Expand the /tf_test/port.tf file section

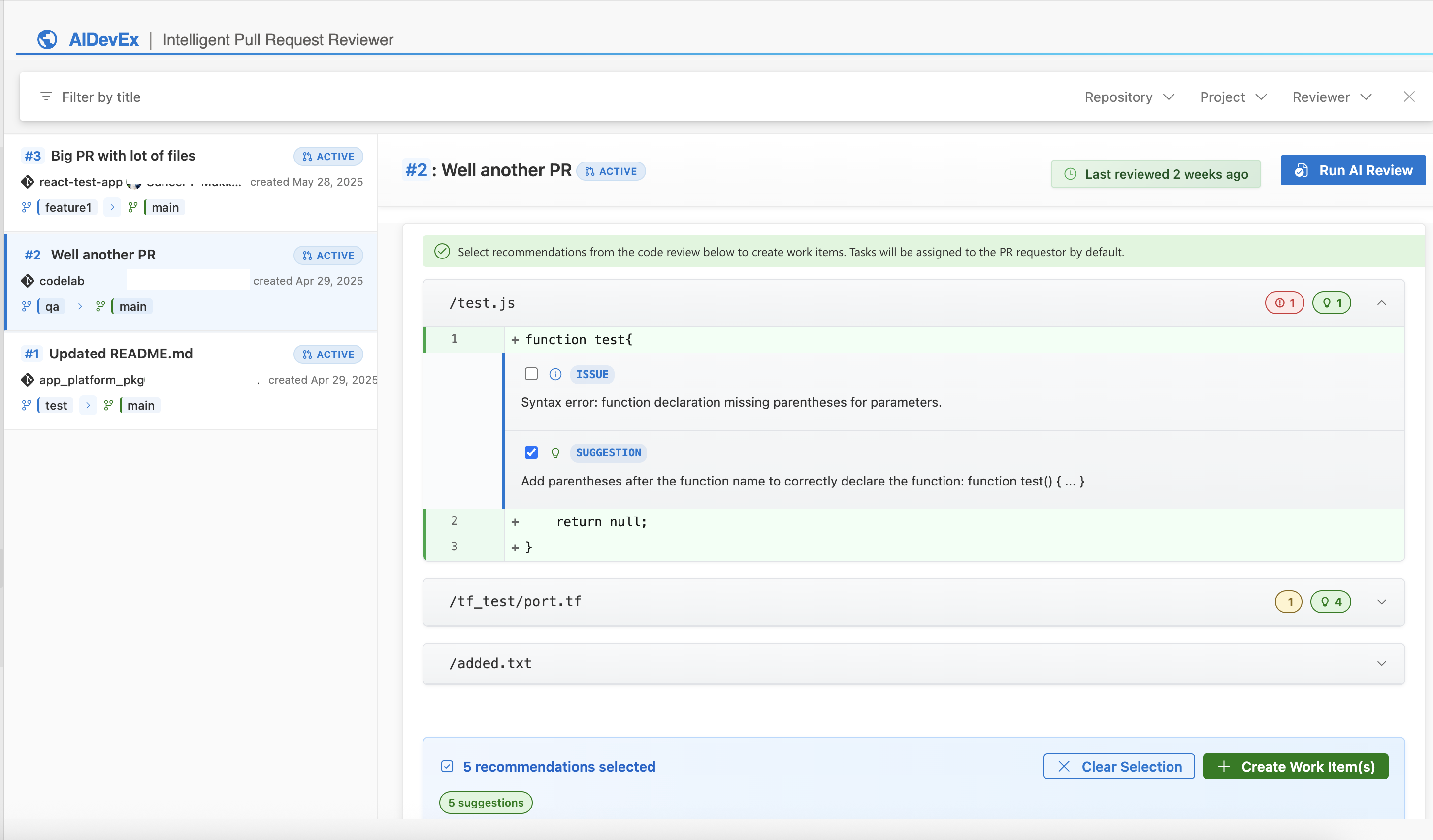[x=1382, y=602]
